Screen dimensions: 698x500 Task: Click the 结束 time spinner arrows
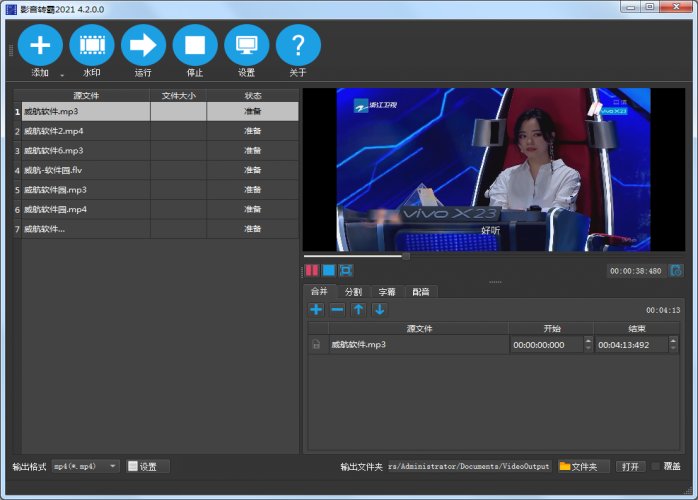[x=673, y=345]
